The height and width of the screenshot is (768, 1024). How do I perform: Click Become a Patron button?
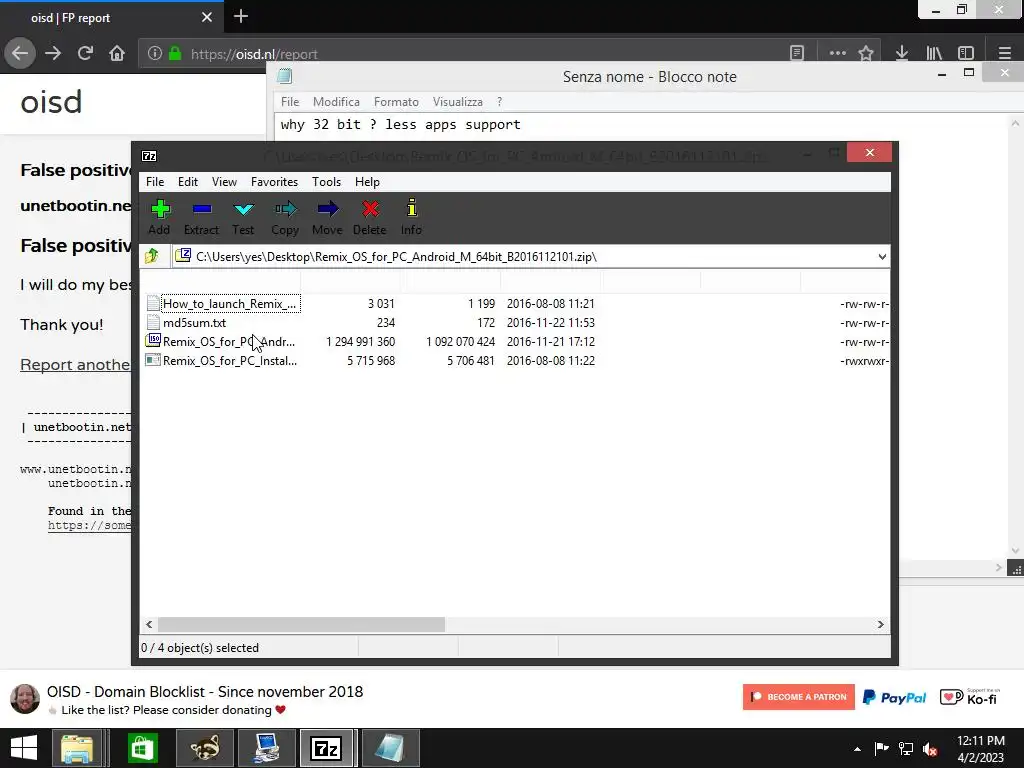tap(799, 697)
